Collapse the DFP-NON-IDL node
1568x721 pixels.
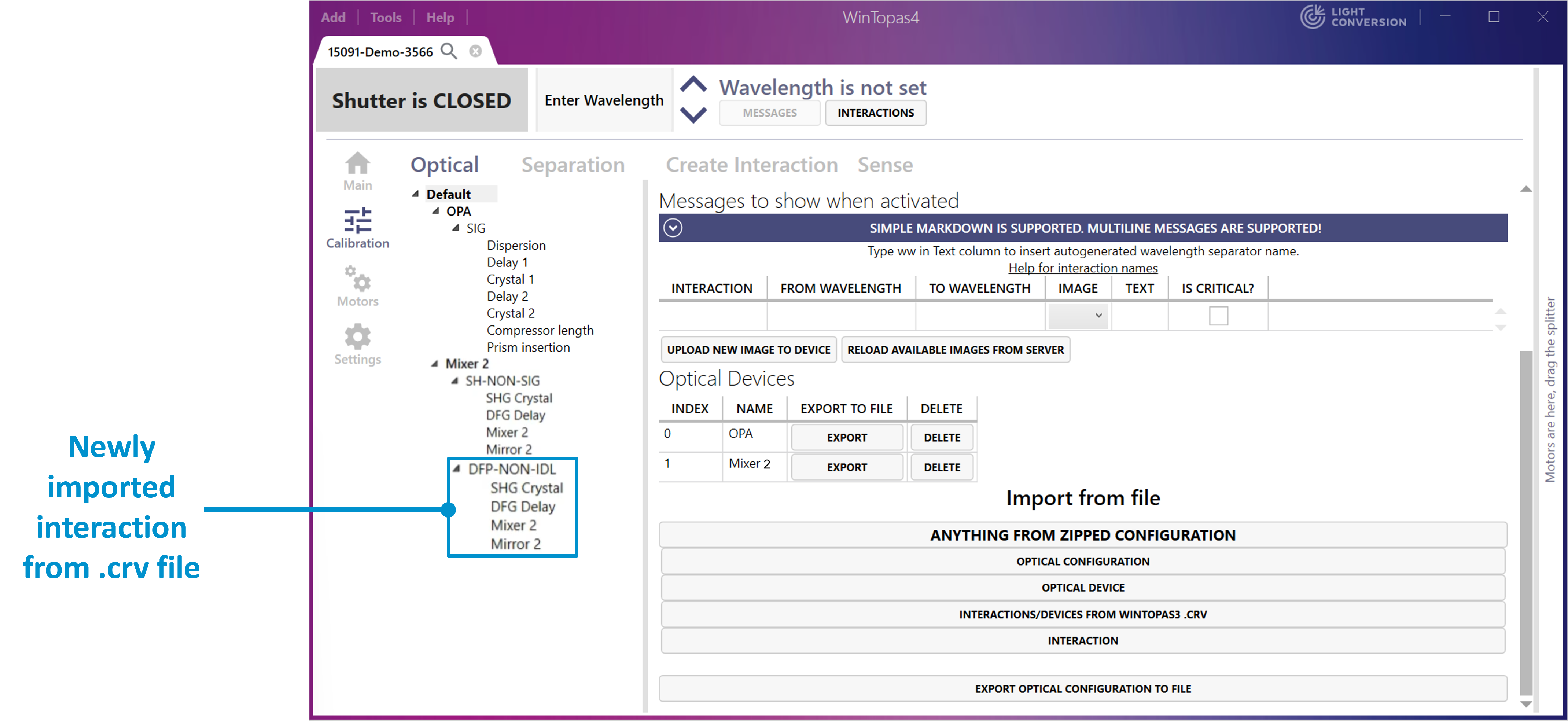pyautogui.click(x=456, y=468)
